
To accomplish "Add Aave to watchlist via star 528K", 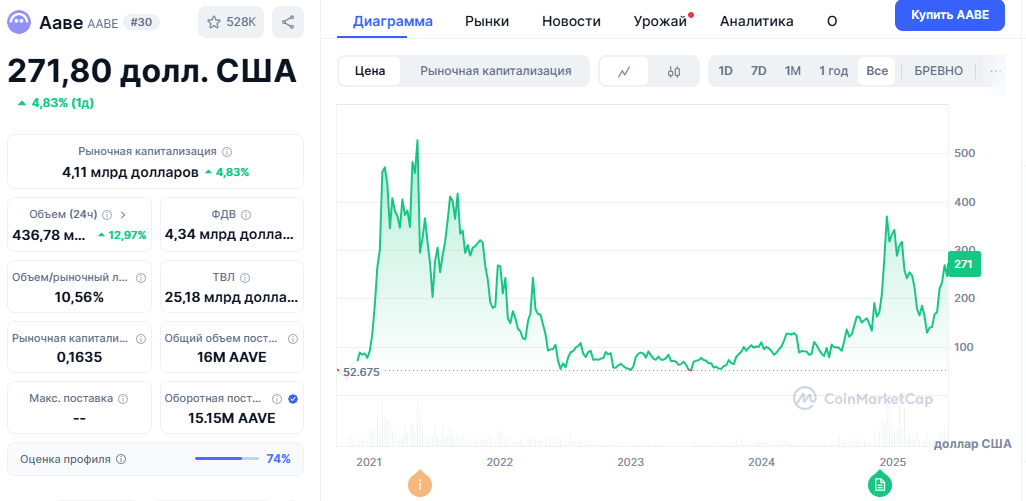I will (x=231, y=22).
